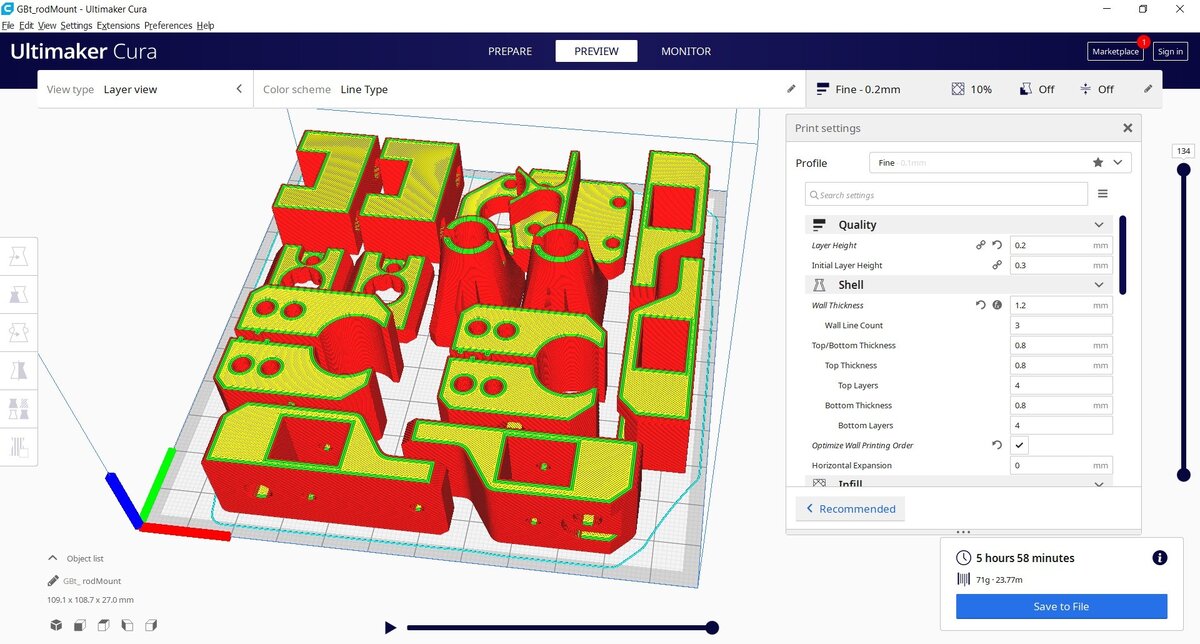Screen dimensions: 1200x644
Task: Click the Top Layers value field
Action: click(1061, 385)
